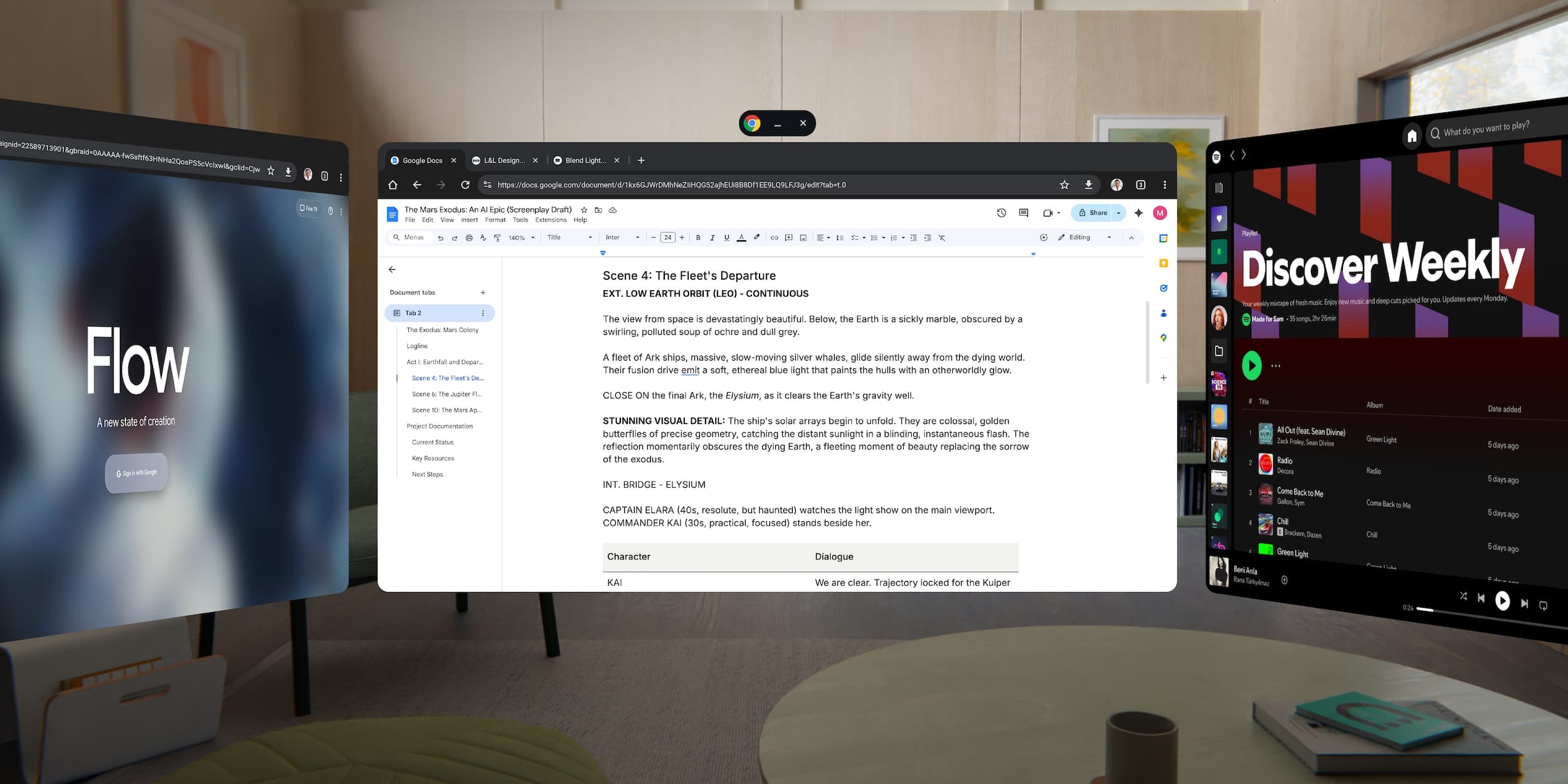Open the Extensions menu
Image resolution: width=1568 pixels, height=784 pixels.
coord(551,220)
